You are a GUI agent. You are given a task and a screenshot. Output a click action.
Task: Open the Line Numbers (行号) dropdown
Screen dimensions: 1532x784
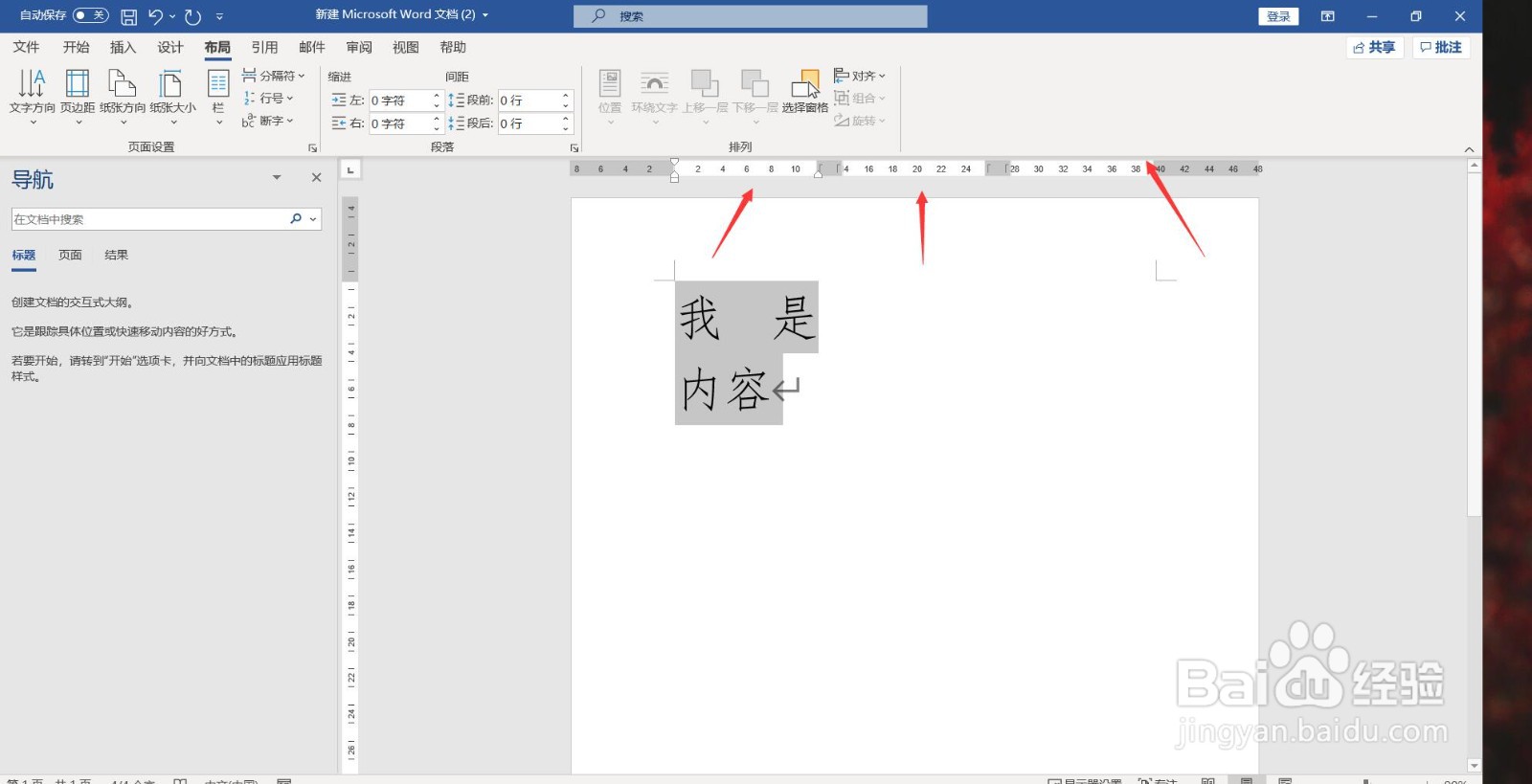pyautogui.click(x=268, y=98)
